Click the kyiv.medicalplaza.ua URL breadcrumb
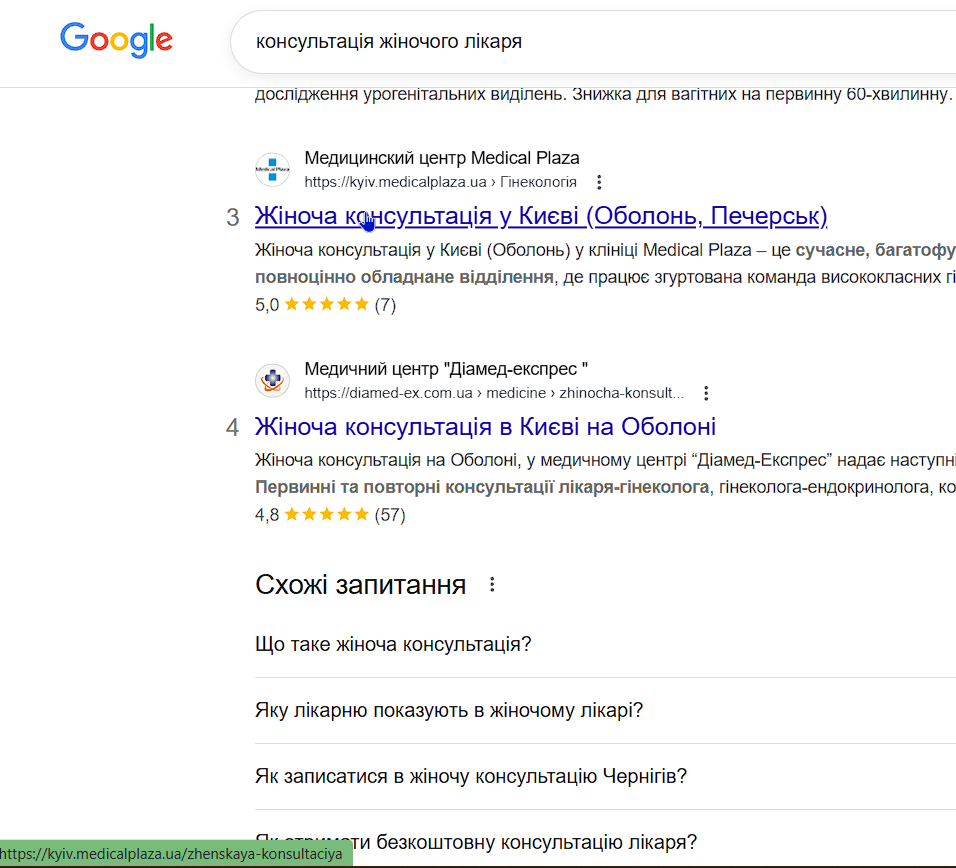 coord(440,182)
